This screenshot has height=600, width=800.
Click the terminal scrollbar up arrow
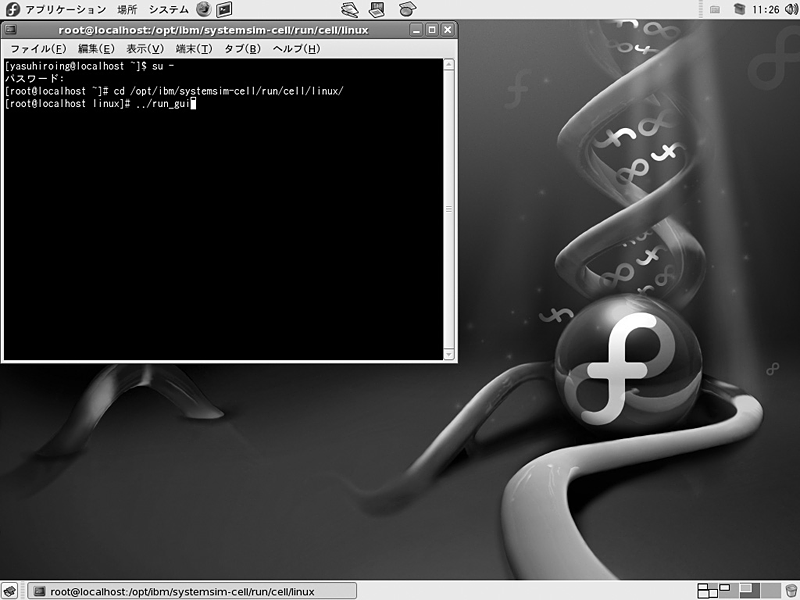(449, 64)
